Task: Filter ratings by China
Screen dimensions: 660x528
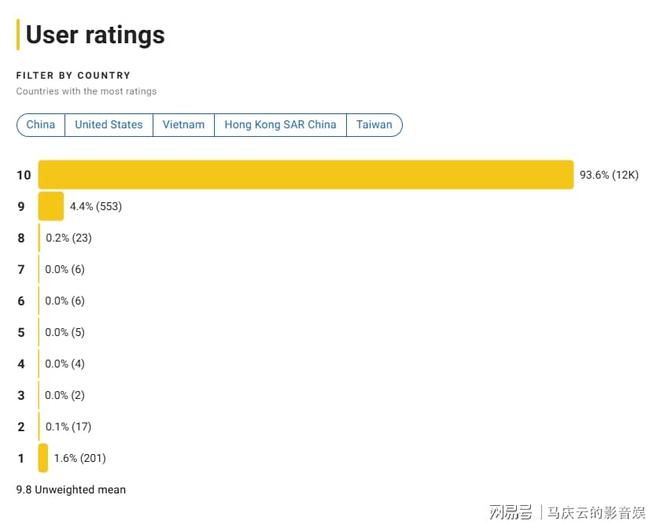Action: (x=41, y=125)
